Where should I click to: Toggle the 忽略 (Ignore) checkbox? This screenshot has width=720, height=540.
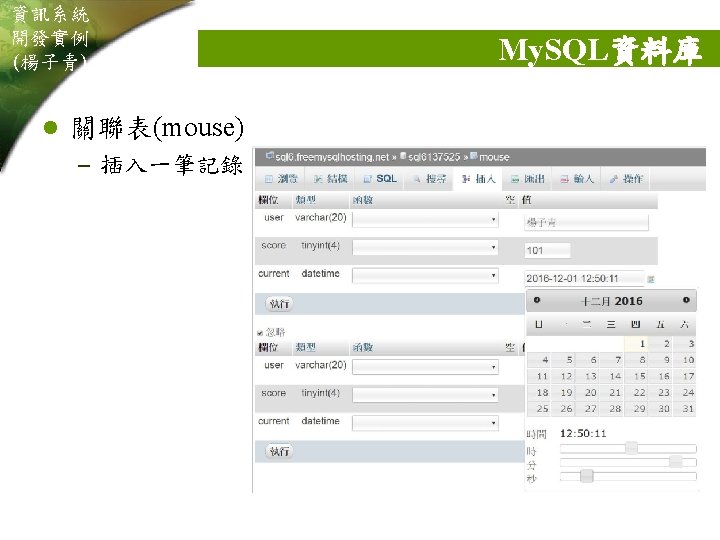260,333
